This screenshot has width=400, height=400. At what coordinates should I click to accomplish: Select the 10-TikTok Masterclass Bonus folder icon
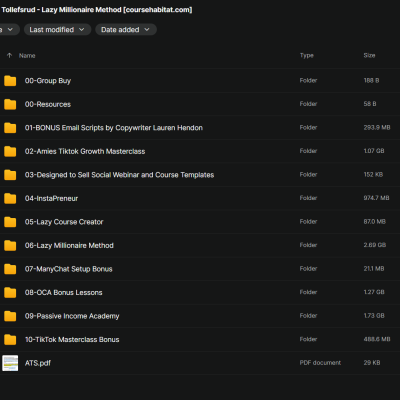tap(10, 340)
